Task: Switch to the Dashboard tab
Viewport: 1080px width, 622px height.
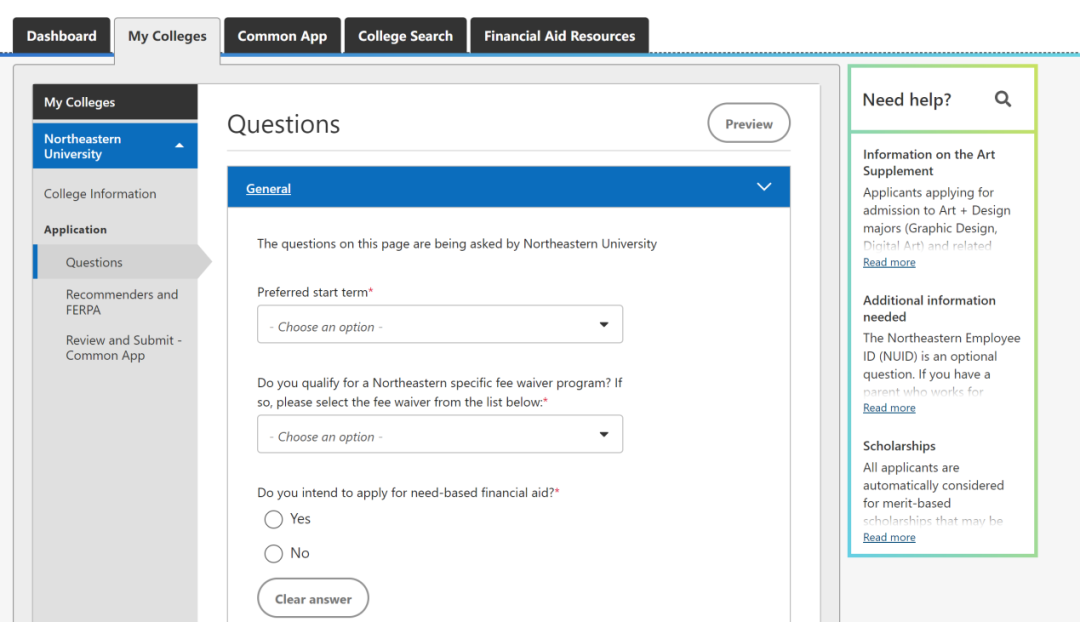Action: tap(62, 36)
